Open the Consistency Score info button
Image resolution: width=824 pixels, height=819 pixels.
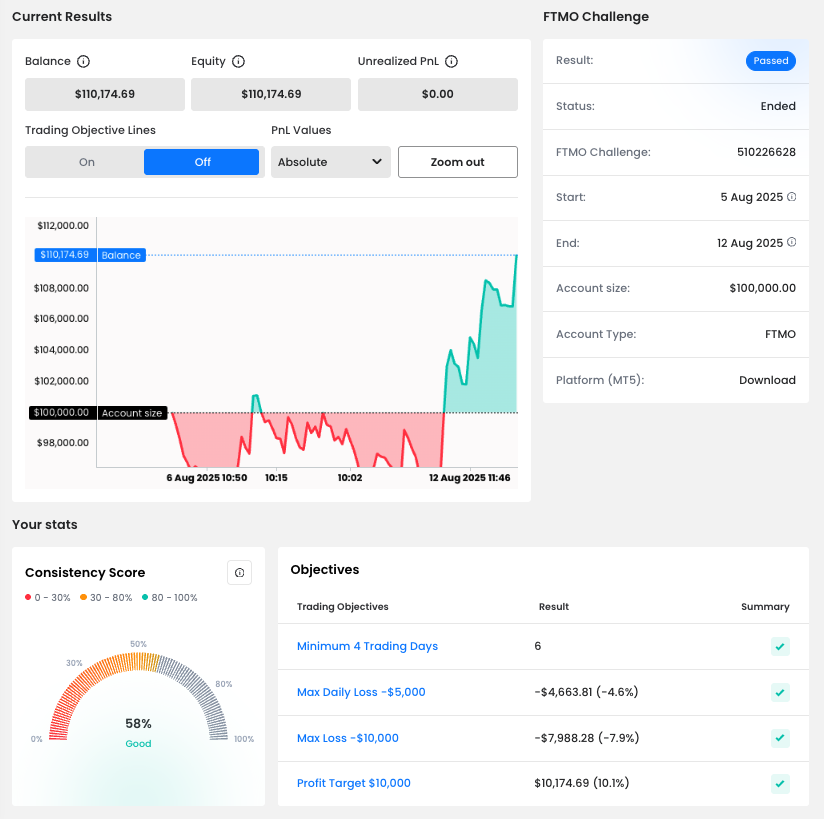click(x=240, y=572)
